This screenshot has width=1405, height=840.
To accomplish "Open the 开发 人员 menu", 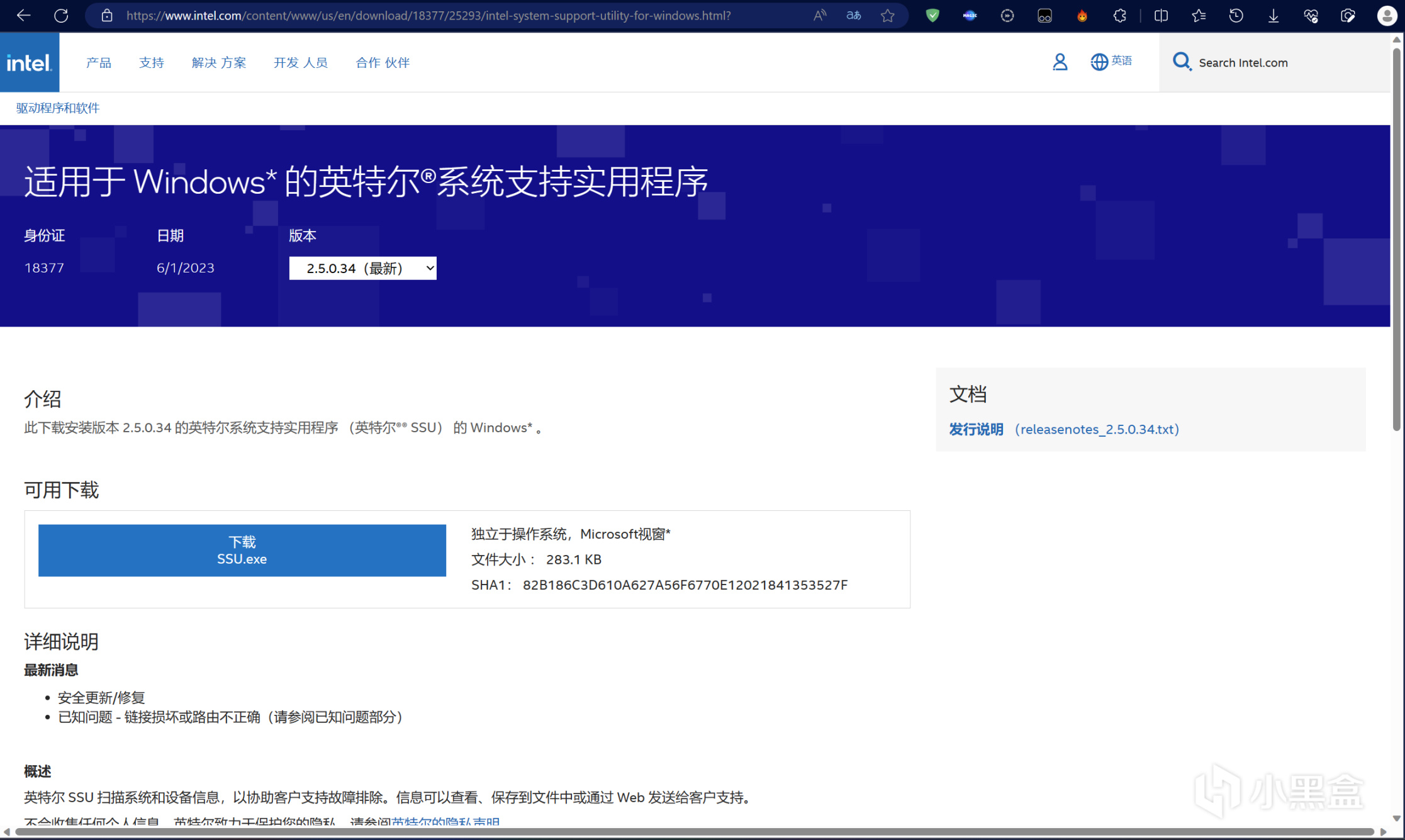I will coord(301,62).
